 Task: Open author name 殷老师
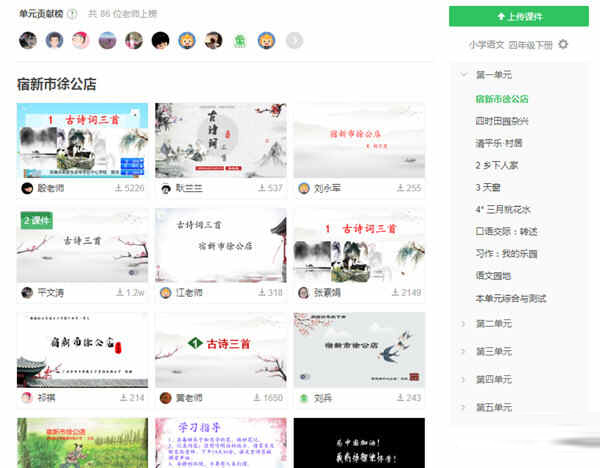(51, 188)
